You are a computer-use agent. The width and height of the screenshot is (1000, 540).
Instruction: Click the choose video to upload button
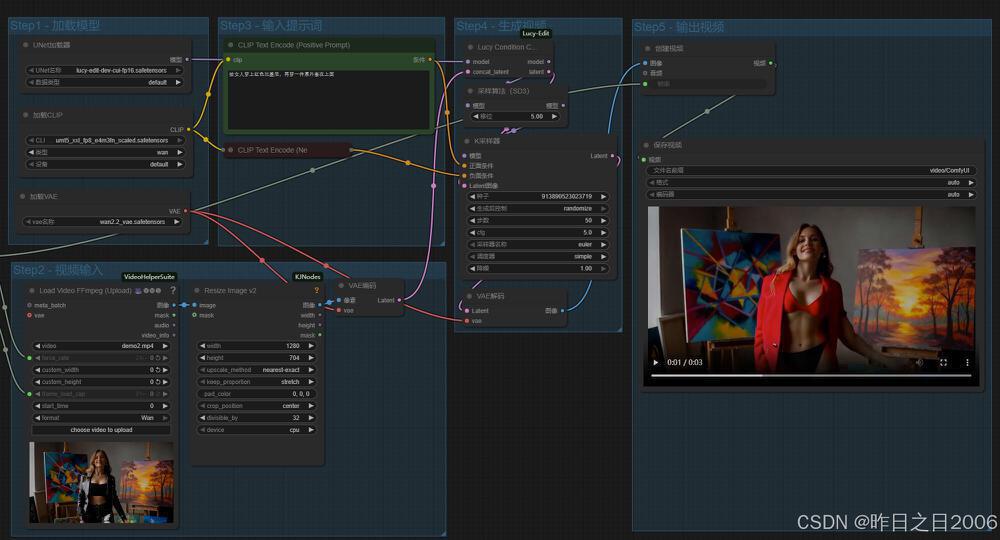pyautogui.click(x=100, y=430)
